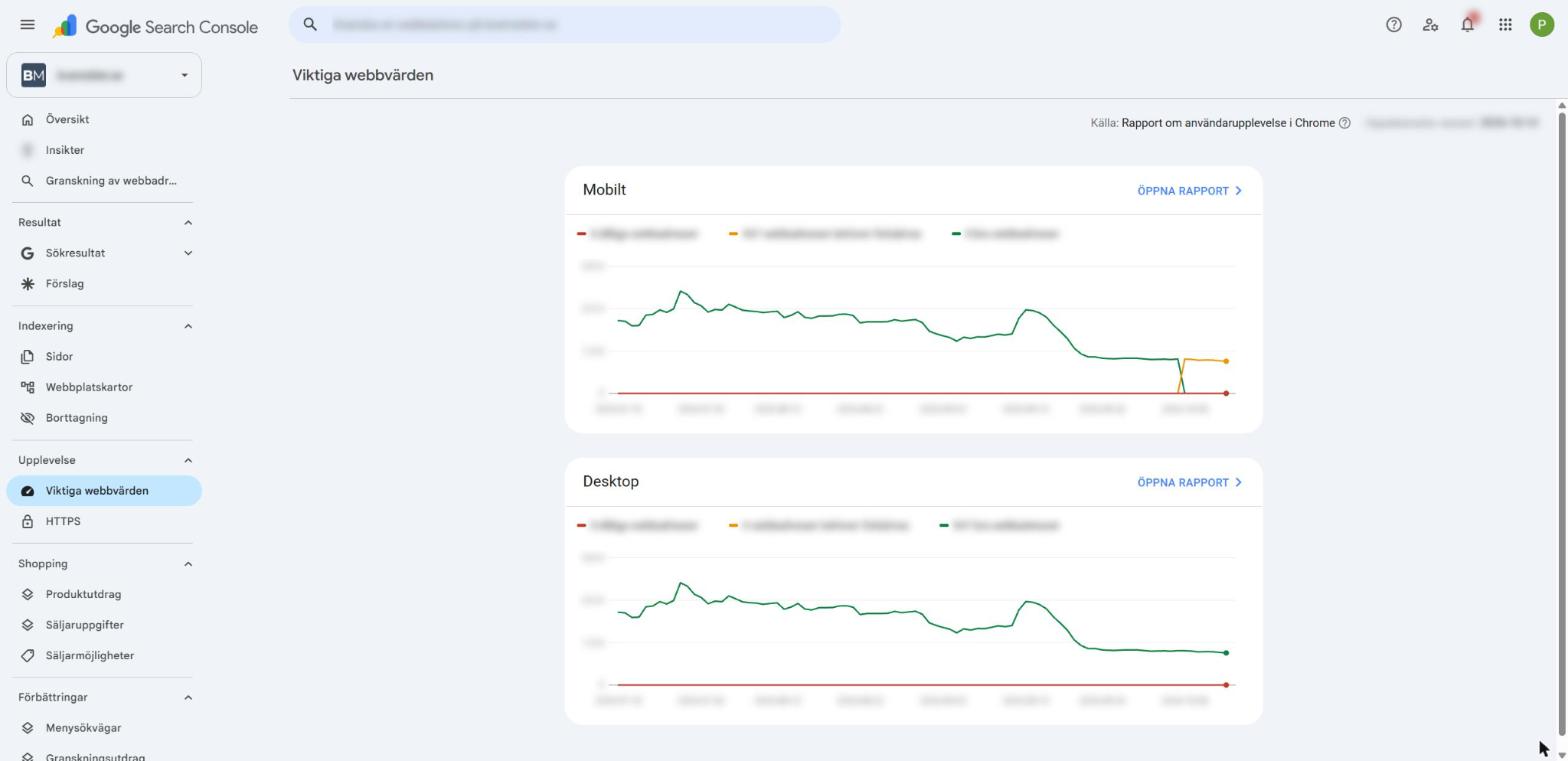Open the notifications bell
Viewport: 1568px width, 761px height.
pyautogui.click(x=1467, y=25)
